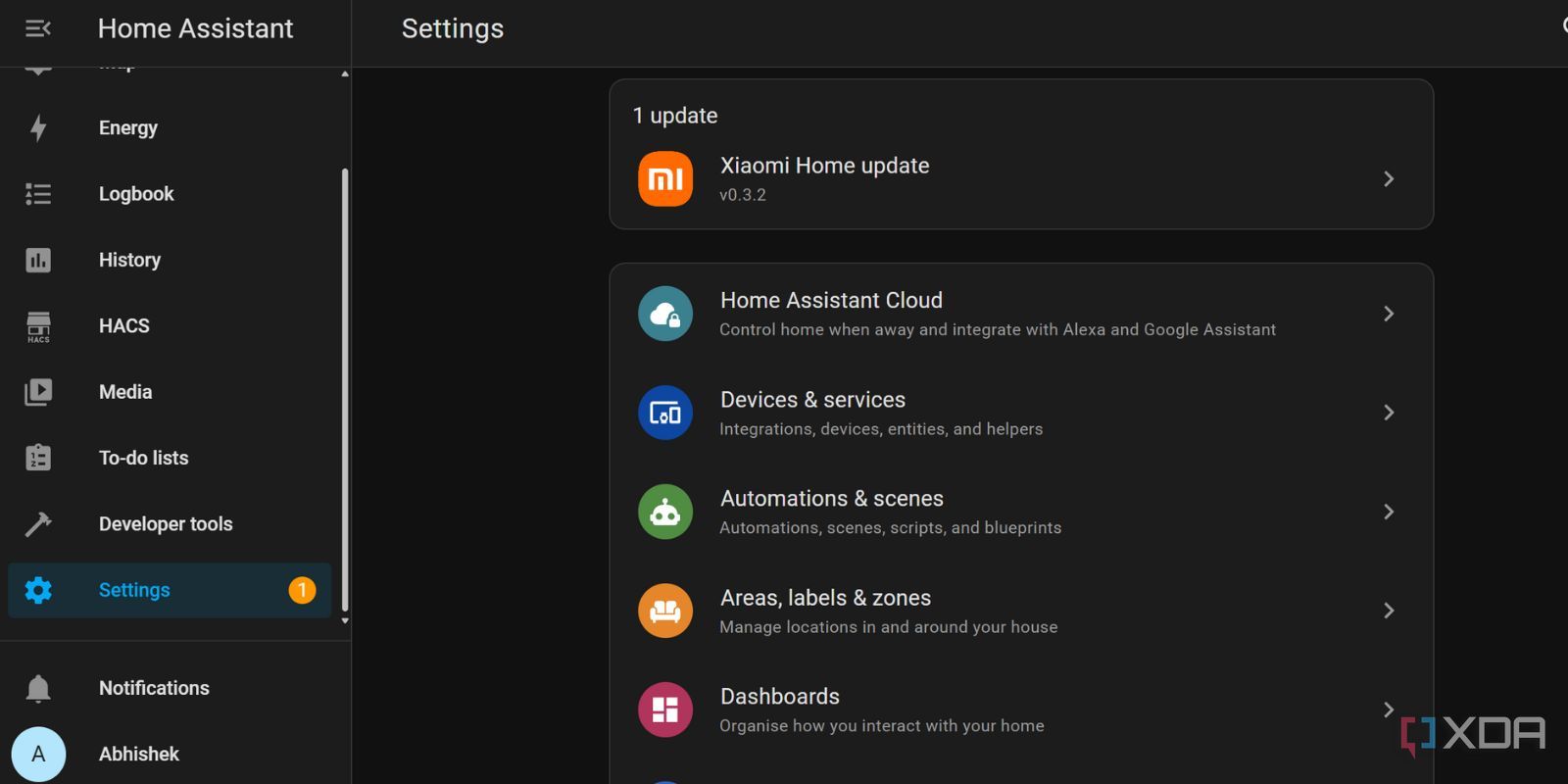Open Automations & scenes title

coord(831,499)
